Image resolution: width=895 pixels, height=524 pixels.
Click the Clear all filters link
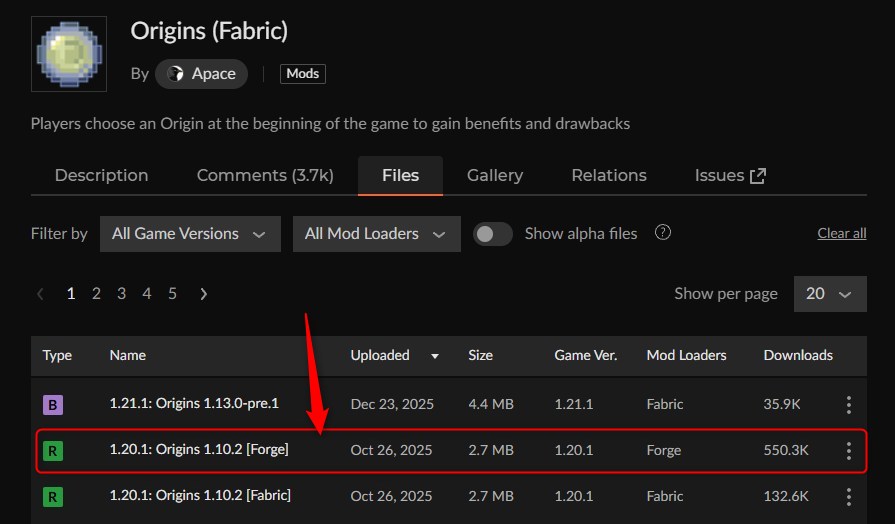click(x=841, y=233)
